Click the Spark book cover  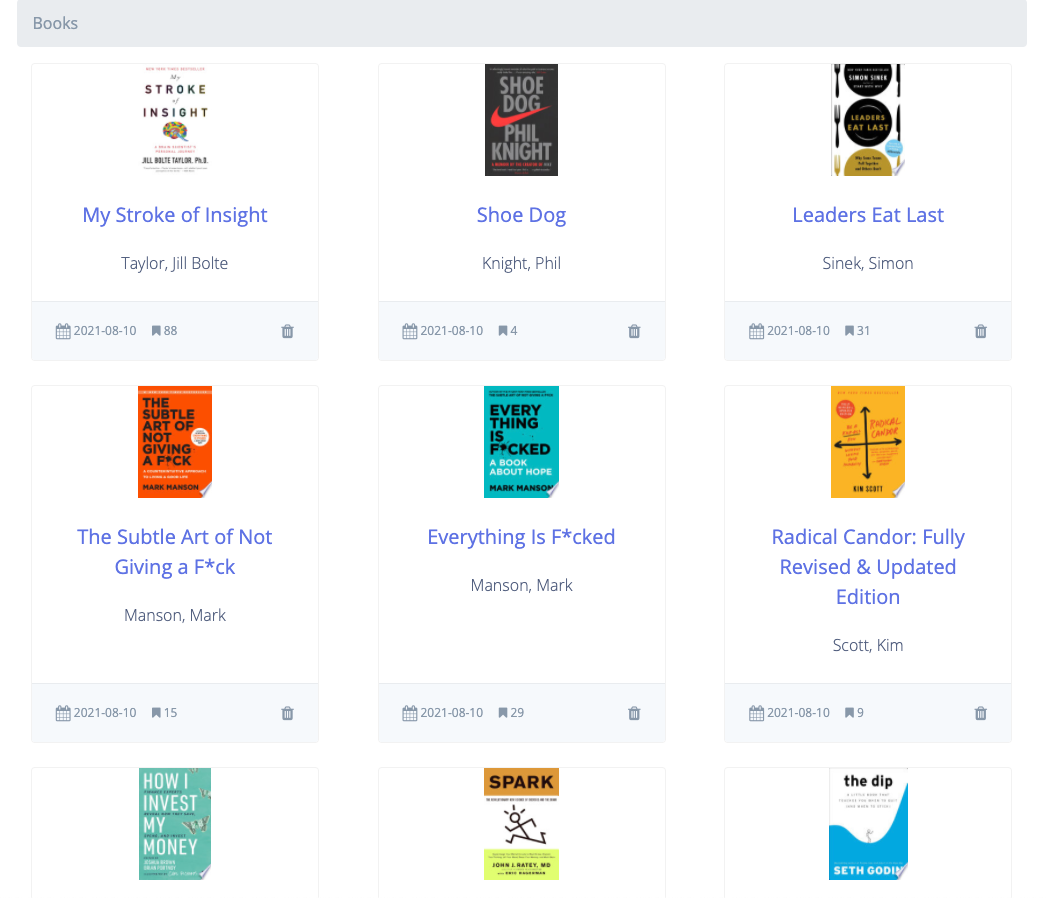pyautogui.click(x=521, y=824)
